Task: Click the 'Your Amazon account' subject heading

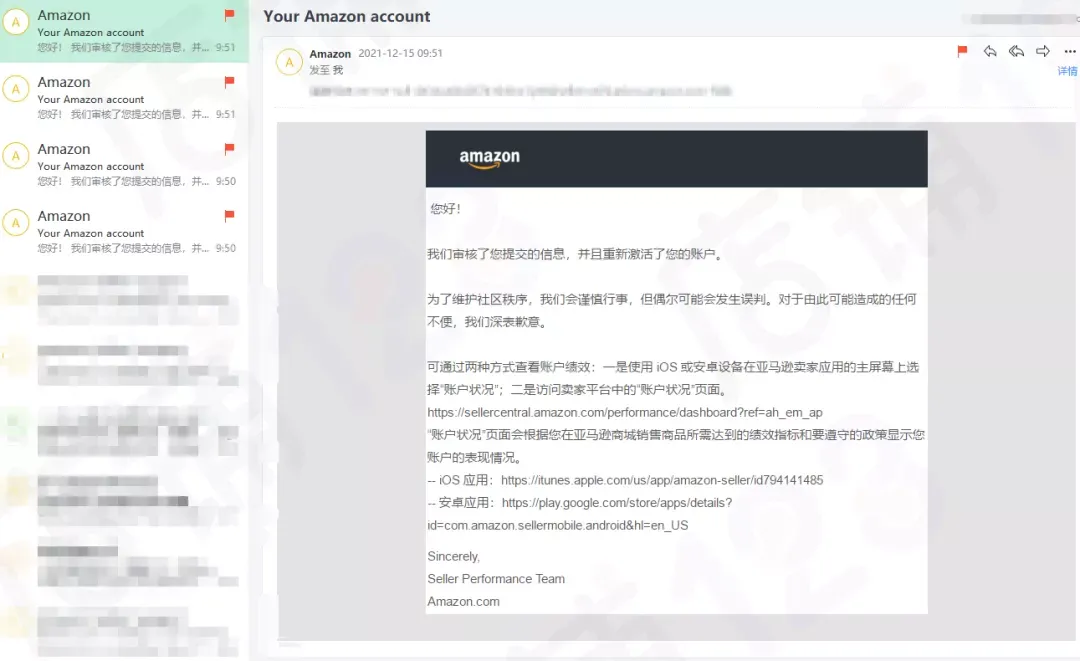Action: (x=346, y=17)
